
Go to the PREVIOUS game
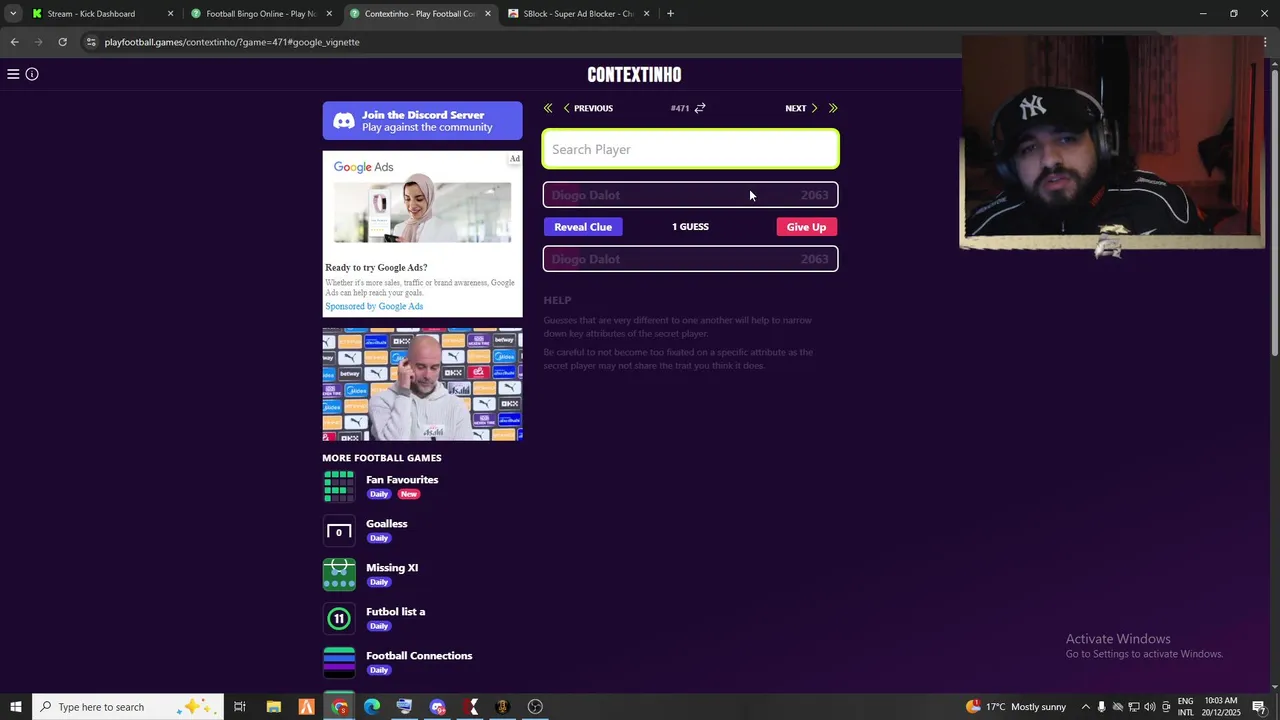tap(588, 108)
